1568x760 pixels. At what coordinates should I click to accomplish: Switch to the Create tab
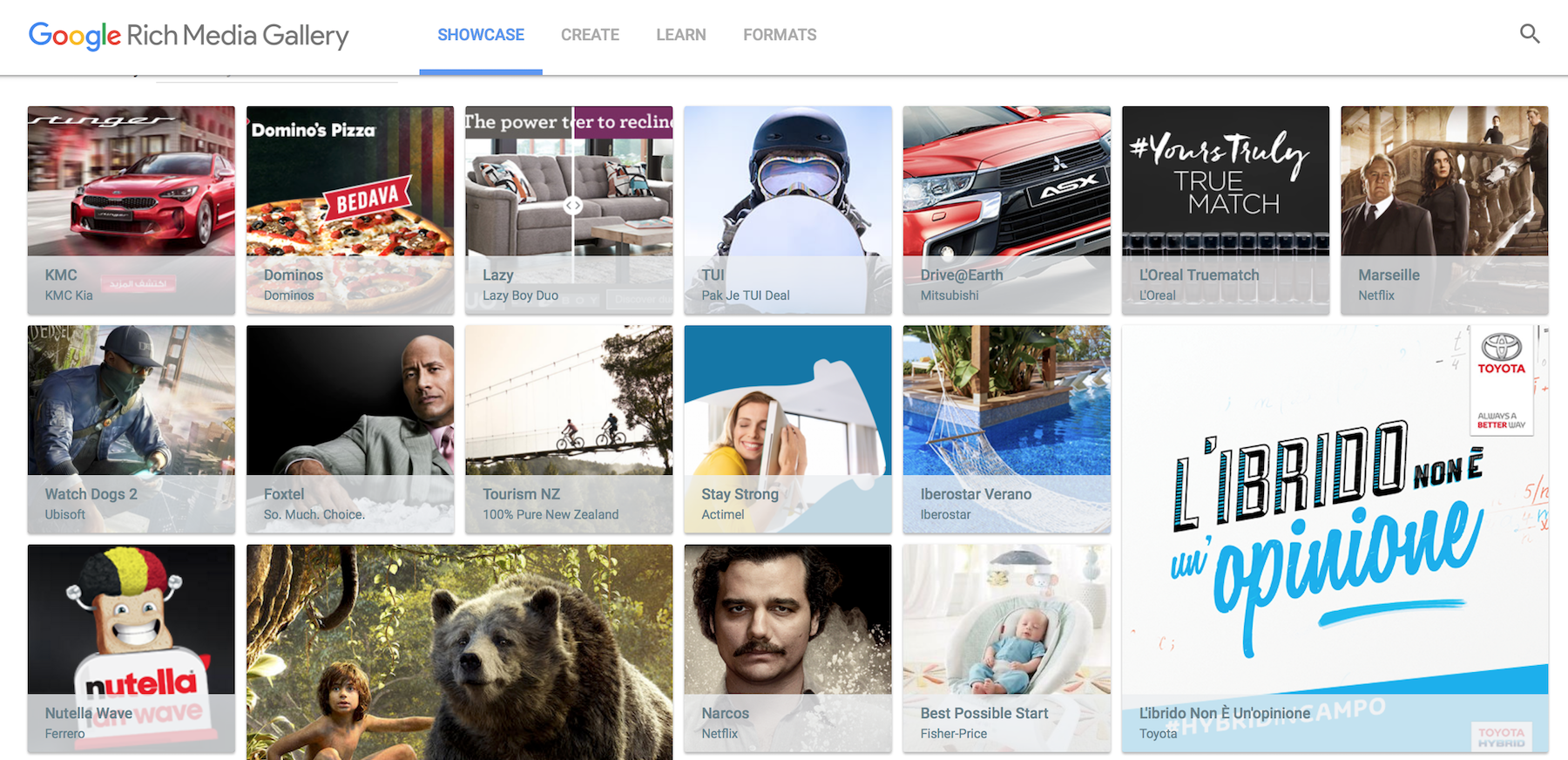coord(590,35)
